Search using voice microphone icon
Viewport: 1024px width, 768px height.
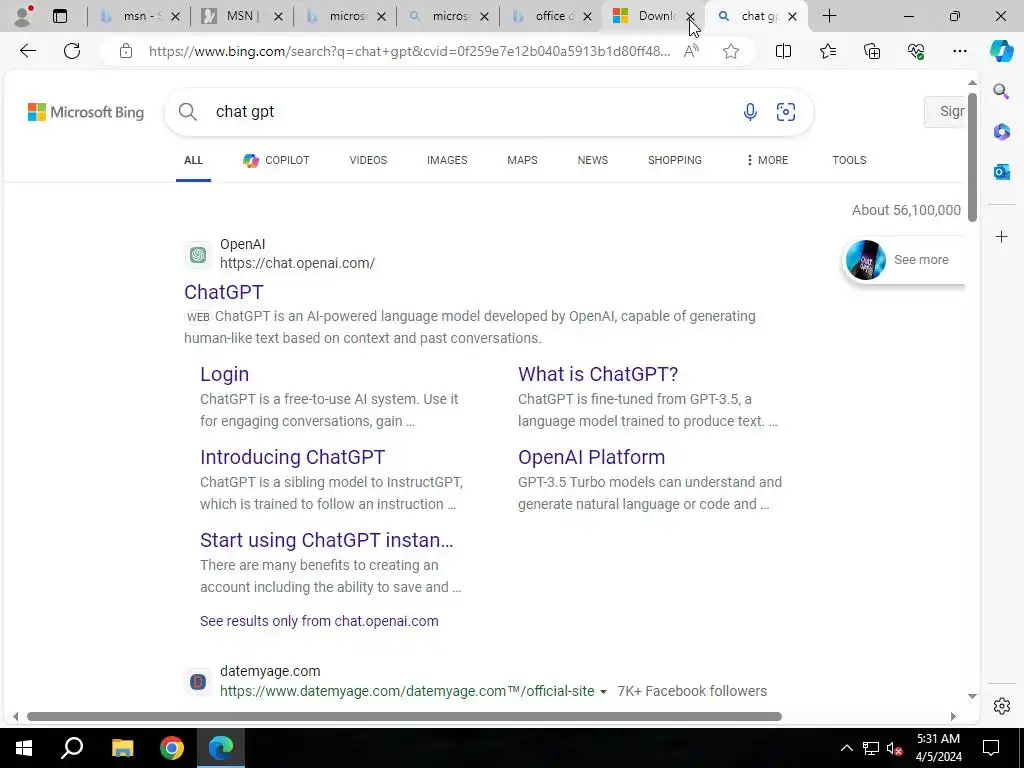(750, 112)
